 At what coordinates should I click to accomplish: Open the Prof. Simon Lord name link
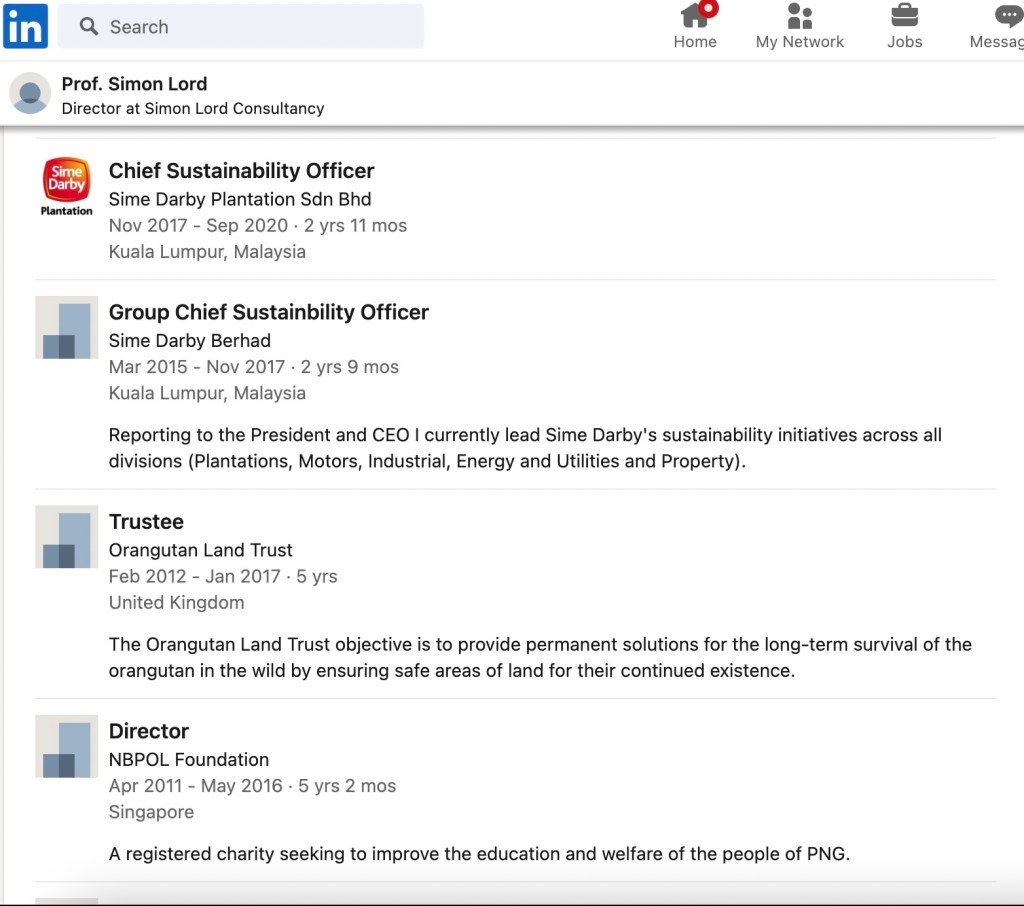[134, 84]
